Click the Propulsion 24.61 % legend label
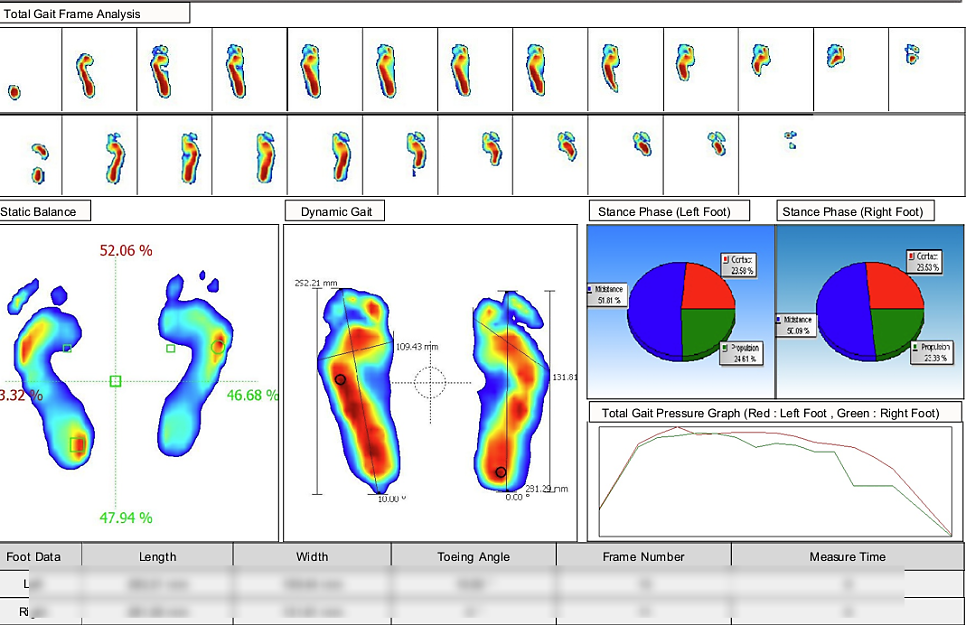The image size is (966, 625). 742,353
